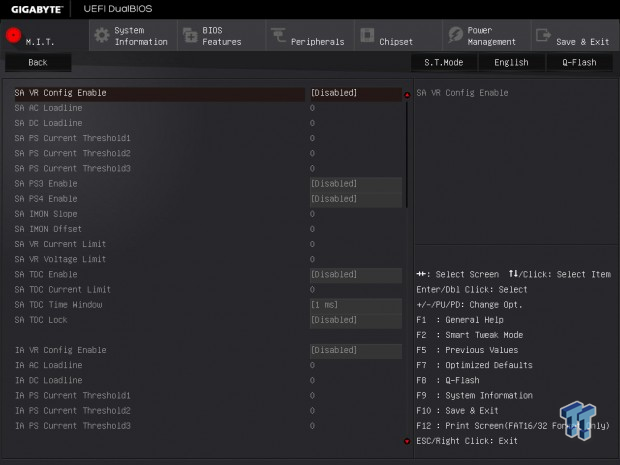The image size is (620, 465).
Task: Select SA PS Current Threshold1 value
Action: (312, 138)
